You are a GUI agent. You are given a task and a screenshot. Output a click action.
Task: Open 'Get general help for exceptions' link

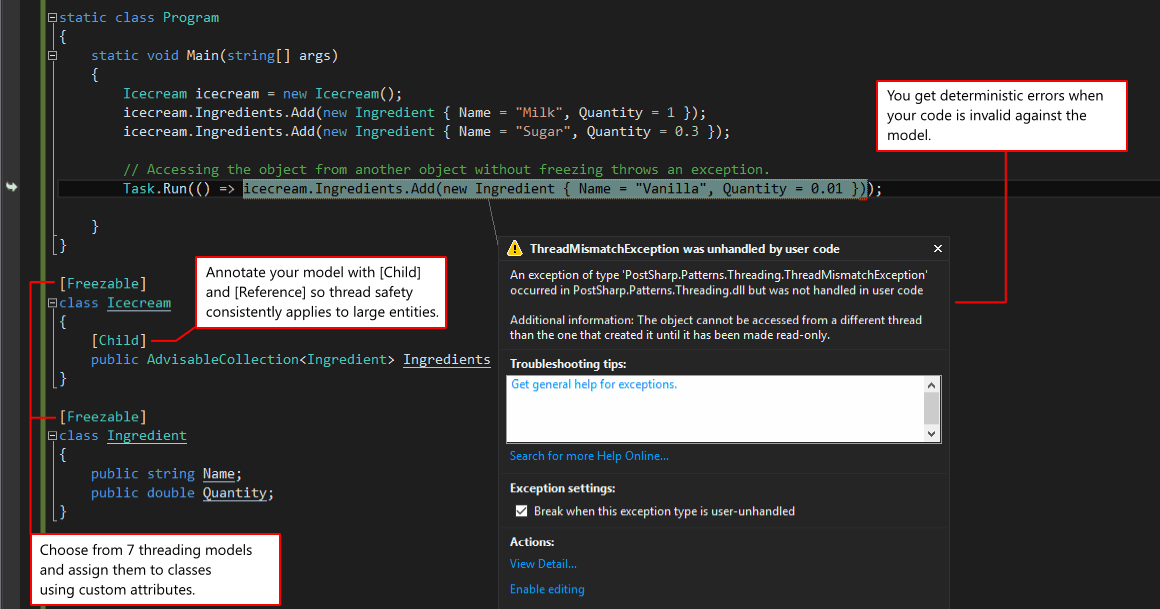click(593, 385)
